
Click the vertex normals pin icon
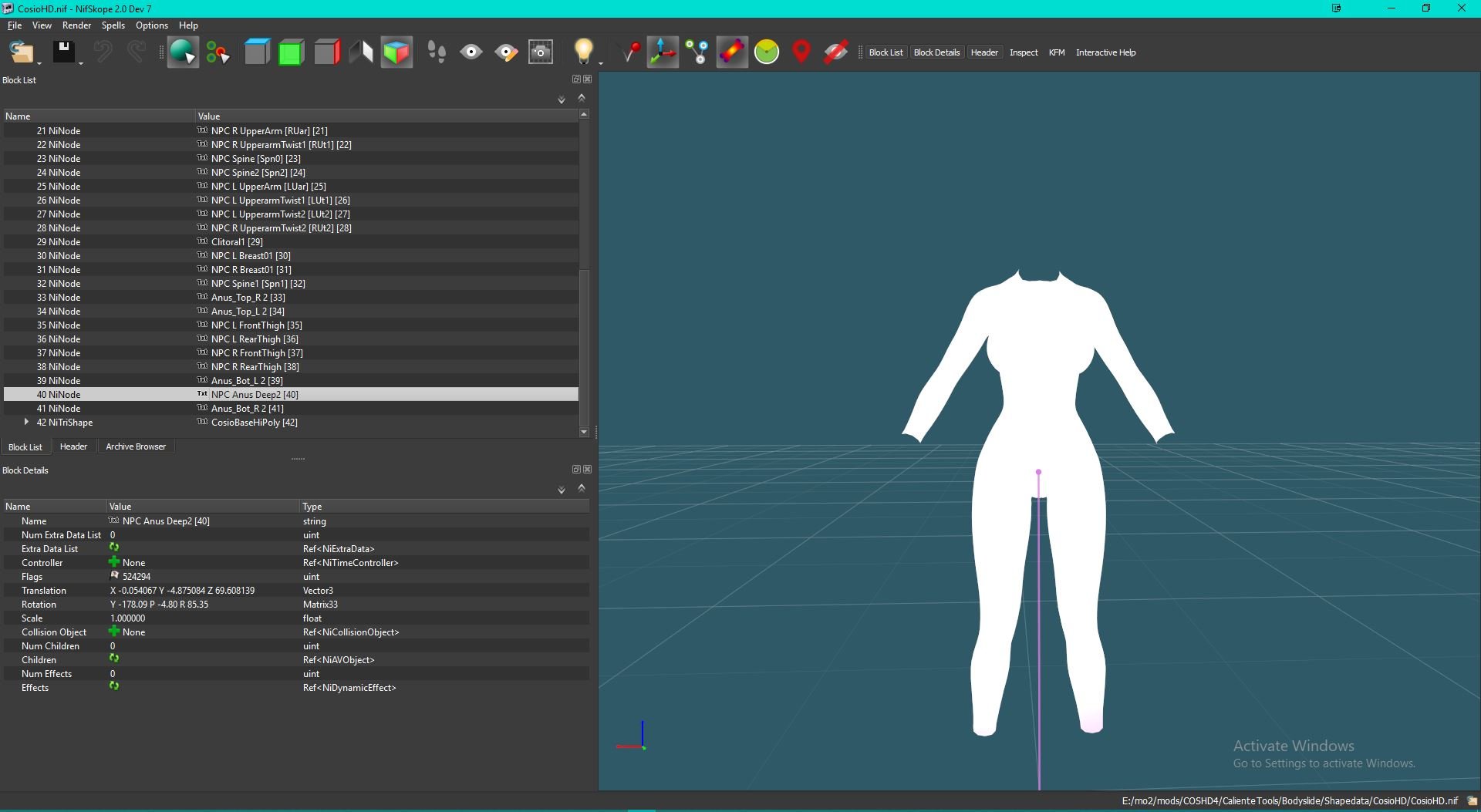point(631,52)
